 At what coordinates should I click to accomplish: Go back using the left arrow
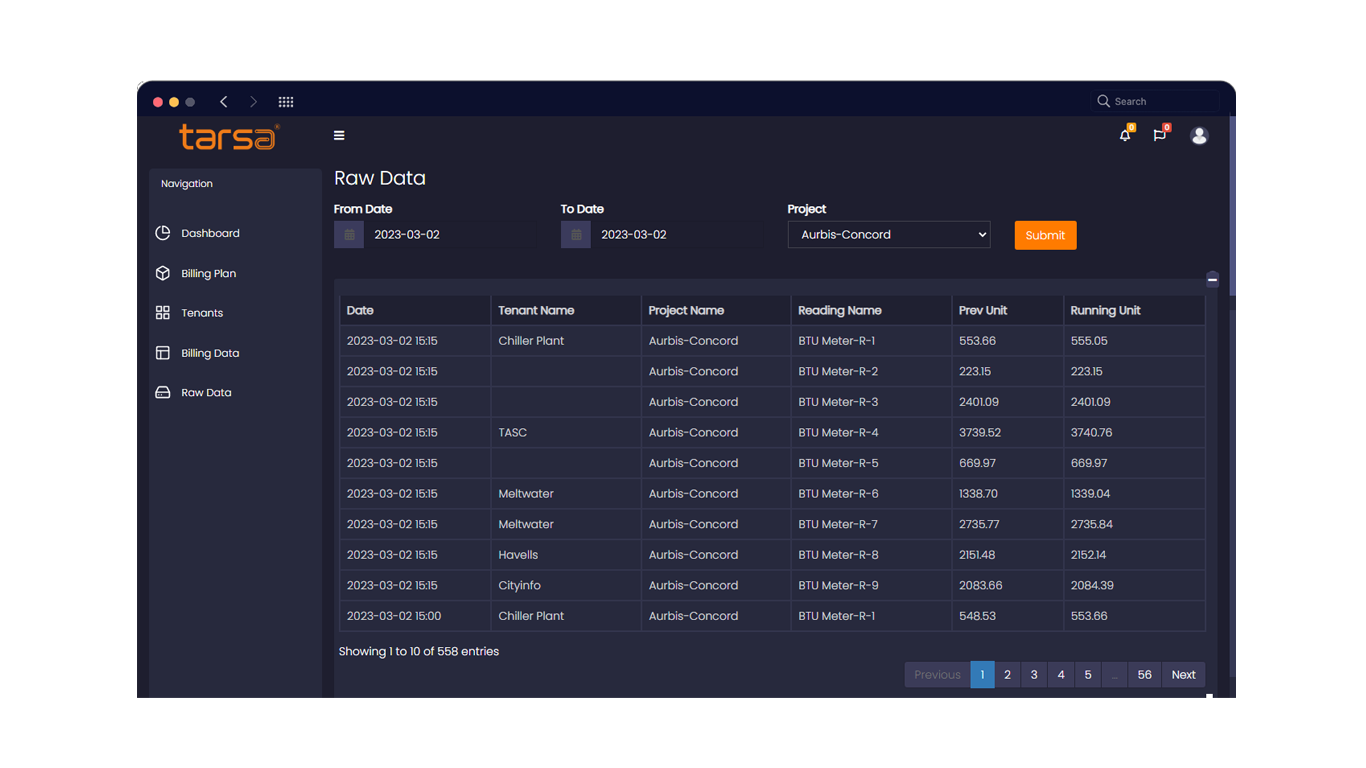click(224, 102)
